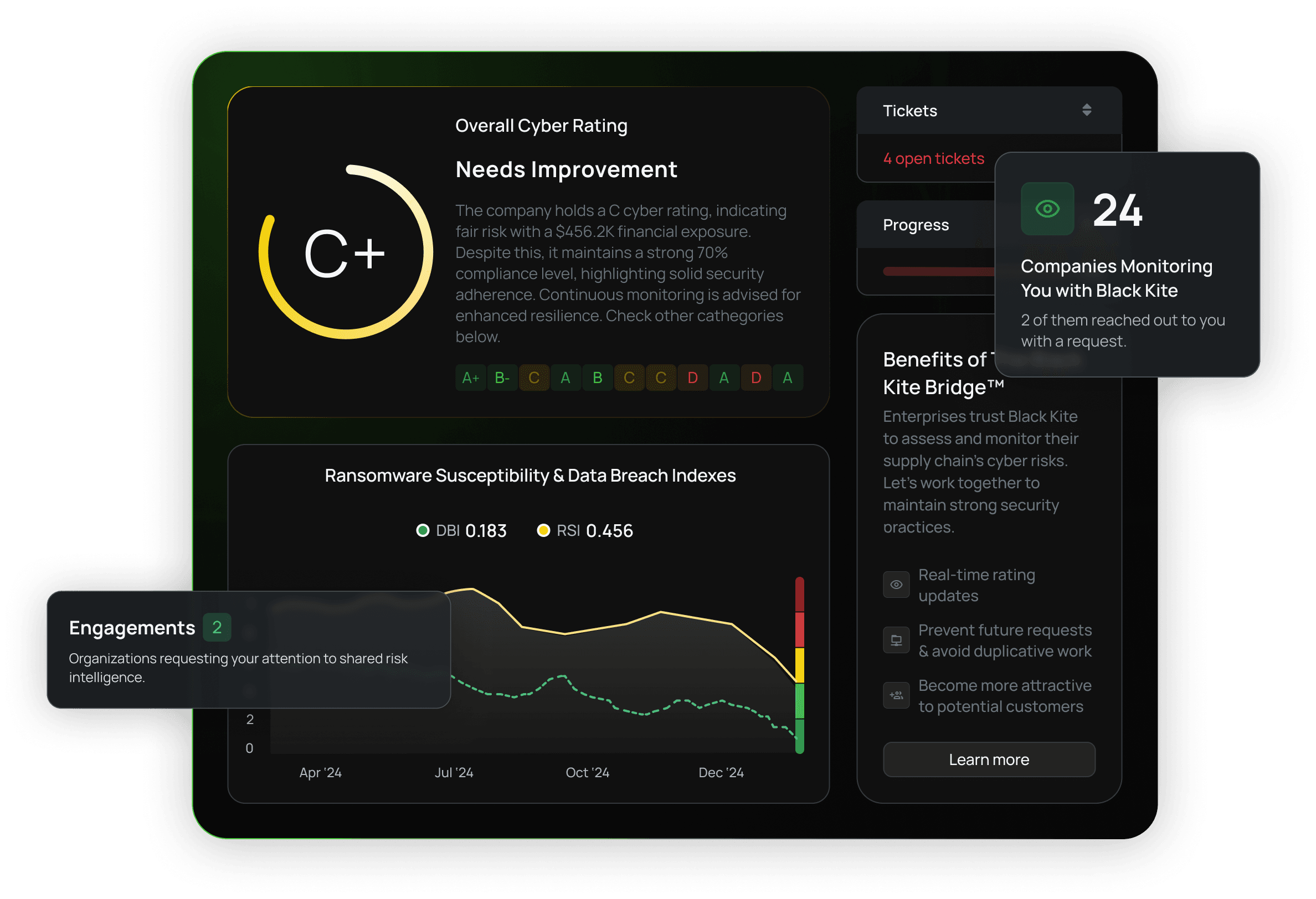The image size is (1316, 899).
Task: Select the B- category grade badge
Action: [x=502, y=378]
